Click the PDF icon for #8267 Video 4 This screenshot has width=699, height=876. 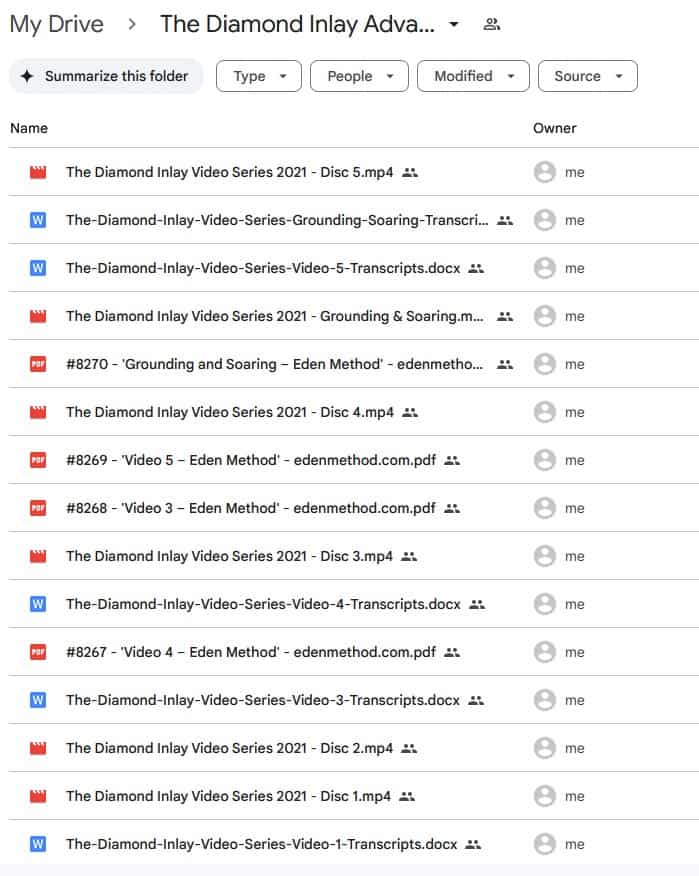38,652
